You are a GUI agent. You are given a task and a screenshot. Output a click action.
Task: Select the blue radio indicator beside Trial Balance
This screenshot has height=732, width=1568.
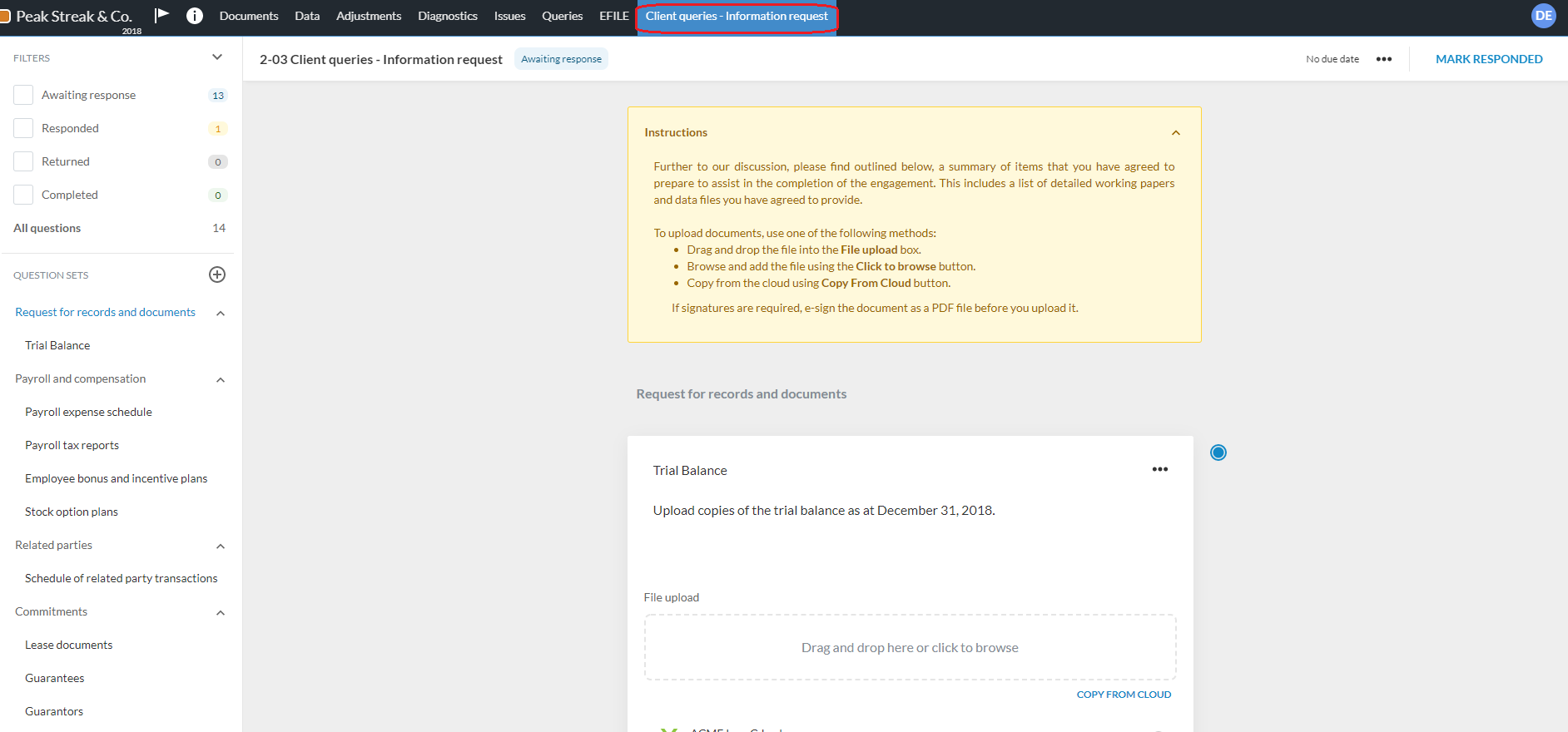[x=1218, y=453]
